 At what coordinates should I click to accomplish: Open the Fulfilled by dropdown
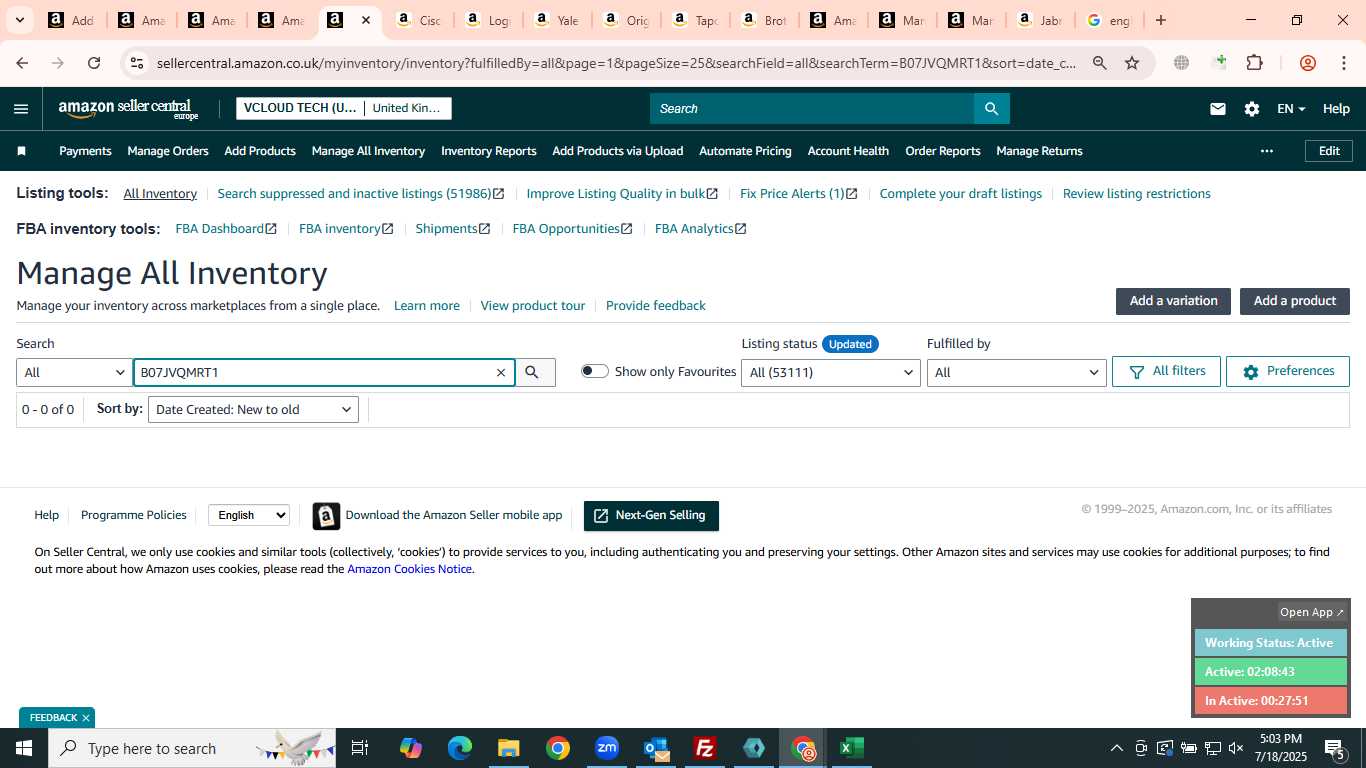pos(1016,372)
